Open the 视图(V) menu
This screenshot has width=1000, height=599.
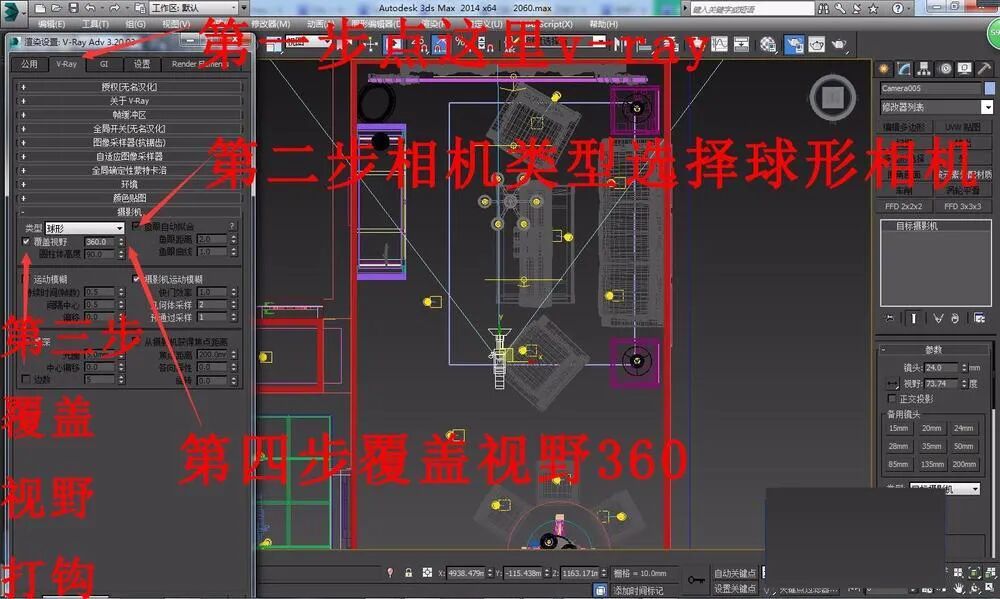175,24
